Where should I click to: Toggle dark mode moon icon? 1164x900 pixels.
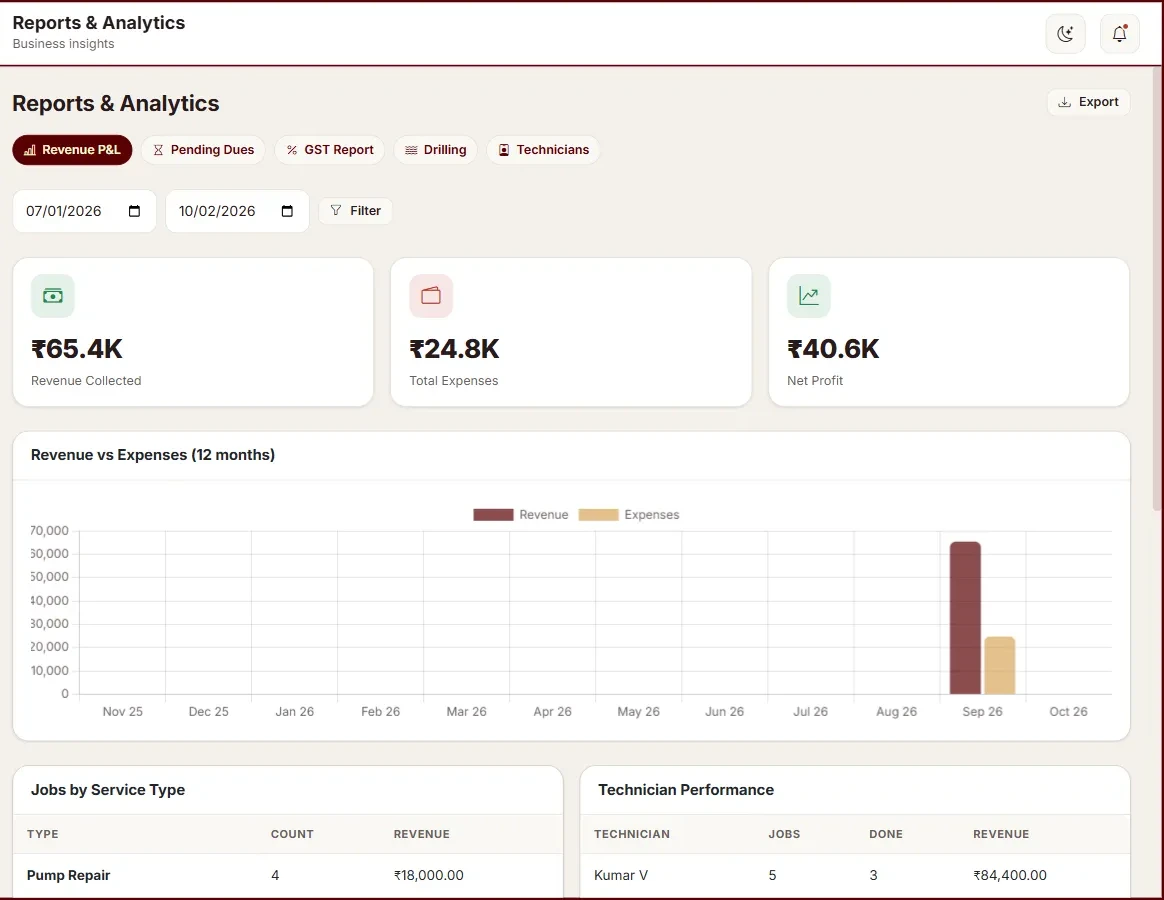click(x=1065, y=33)
